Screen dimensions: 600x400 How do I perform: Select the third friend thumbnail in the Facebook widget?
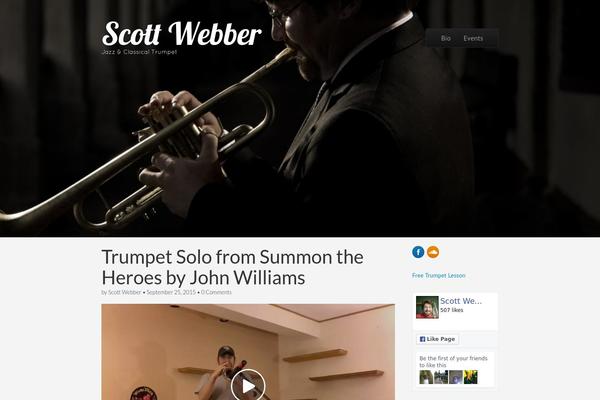pyautogui.click(x=456, y=377)
